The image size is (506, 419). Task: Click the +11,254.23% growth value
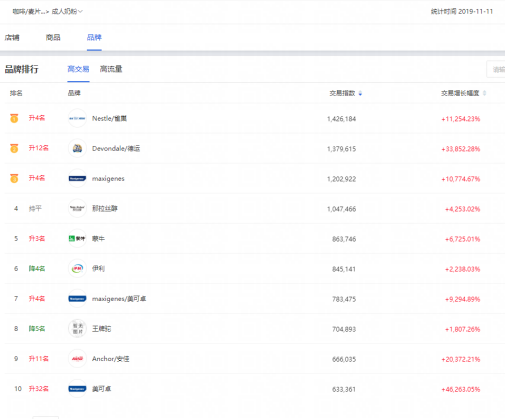tap(461, 119)
